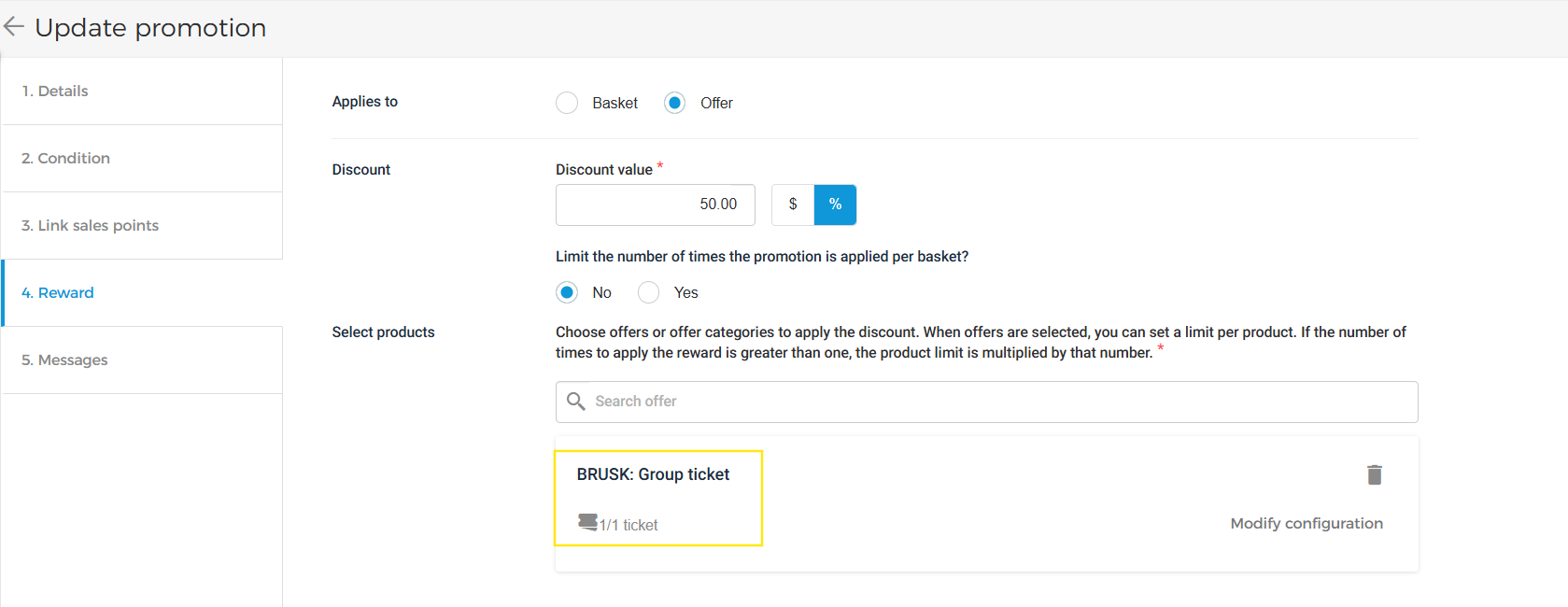Select the Offer radio option
1568x607 pixels.
pyautogui.click(x=674, y=103)
